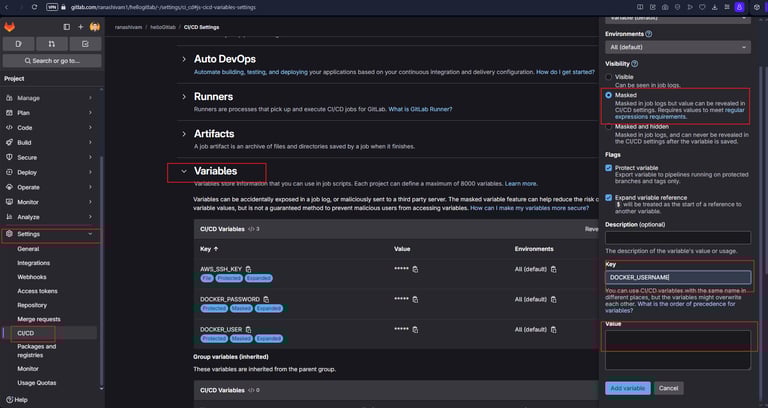The image size is (768, 408).
Task: Expand the Auto DevOps section
Action: point(184,59)
